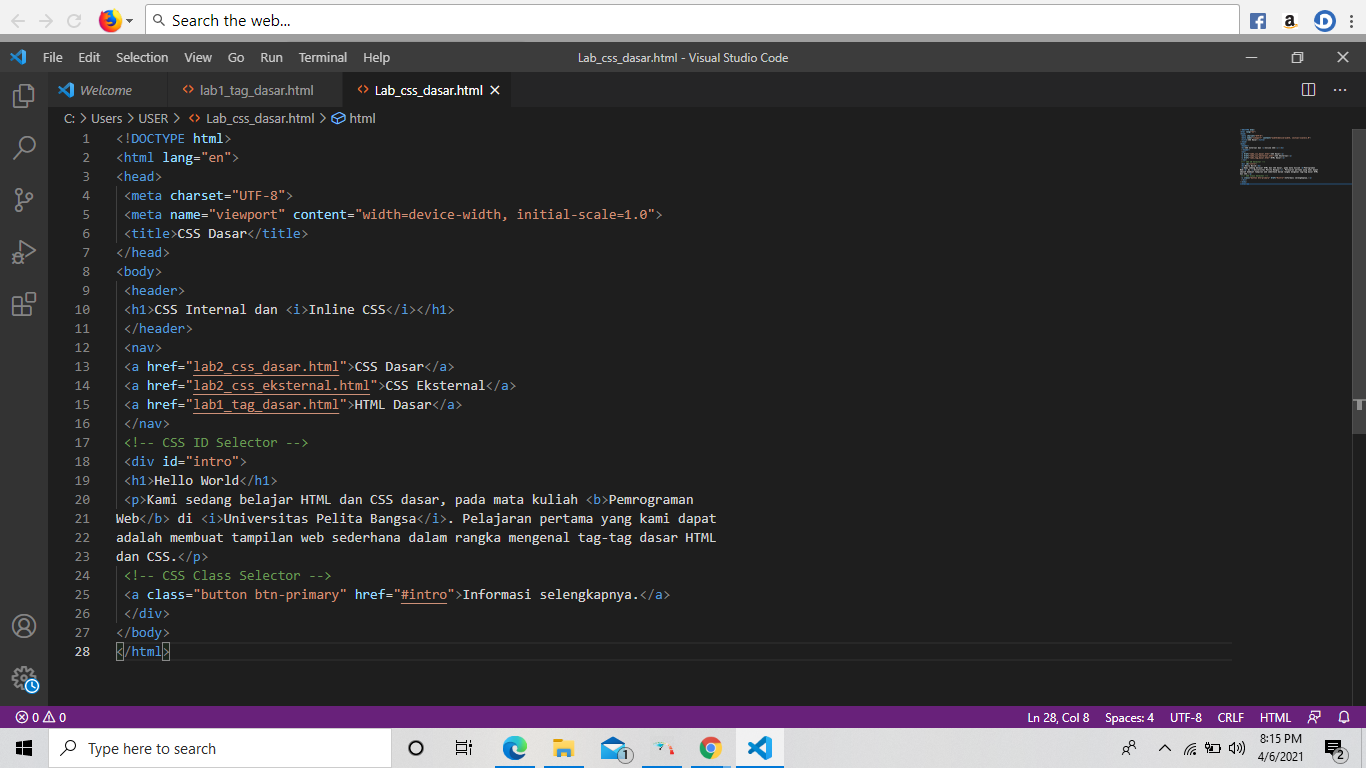Open the Source Control panel

pyautogui.click(x=24, y=200)
